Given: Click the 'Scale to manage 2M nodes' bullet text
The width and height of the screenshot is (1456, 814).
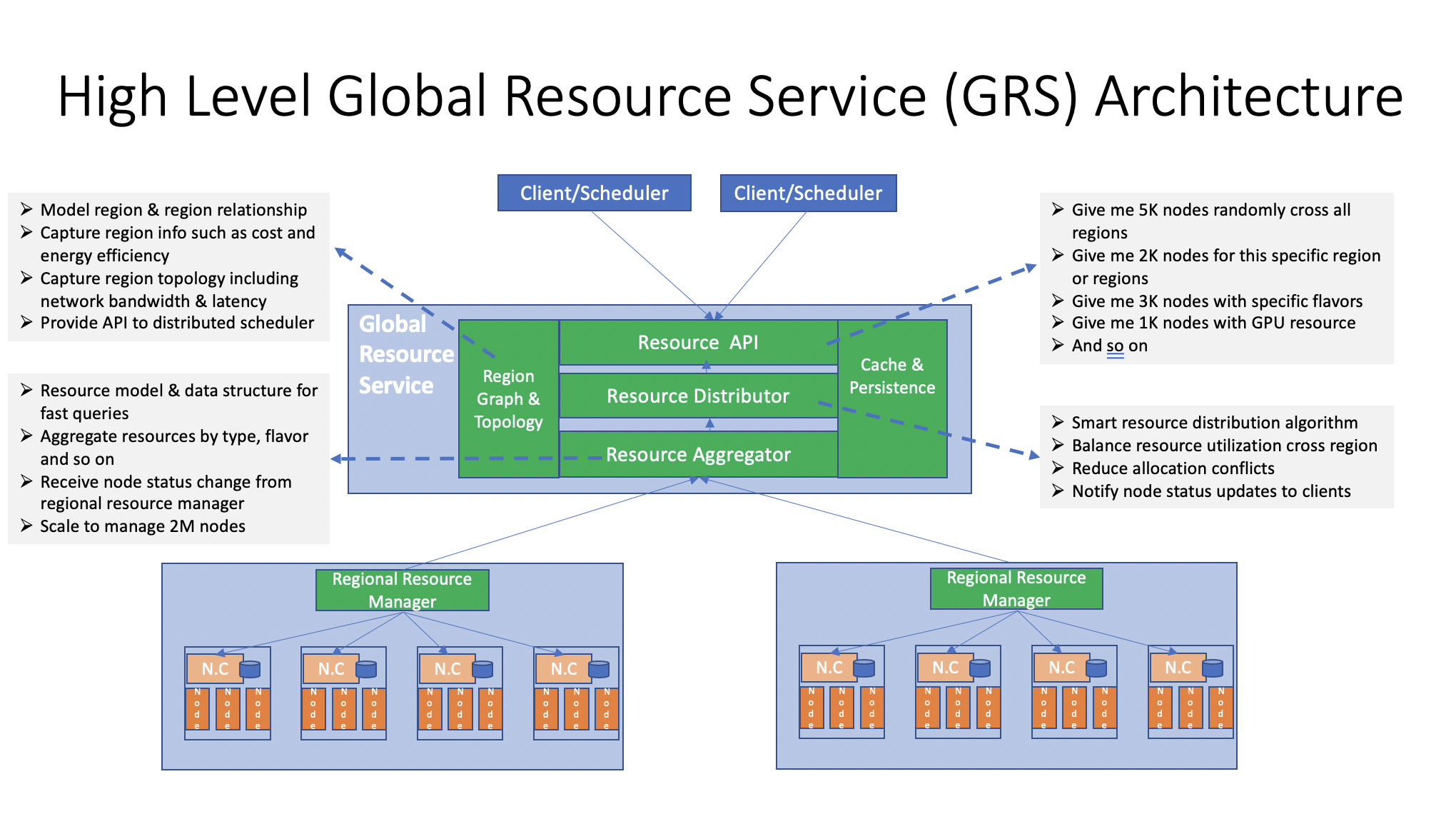Looking at the screenshot, I should (143, 526).
